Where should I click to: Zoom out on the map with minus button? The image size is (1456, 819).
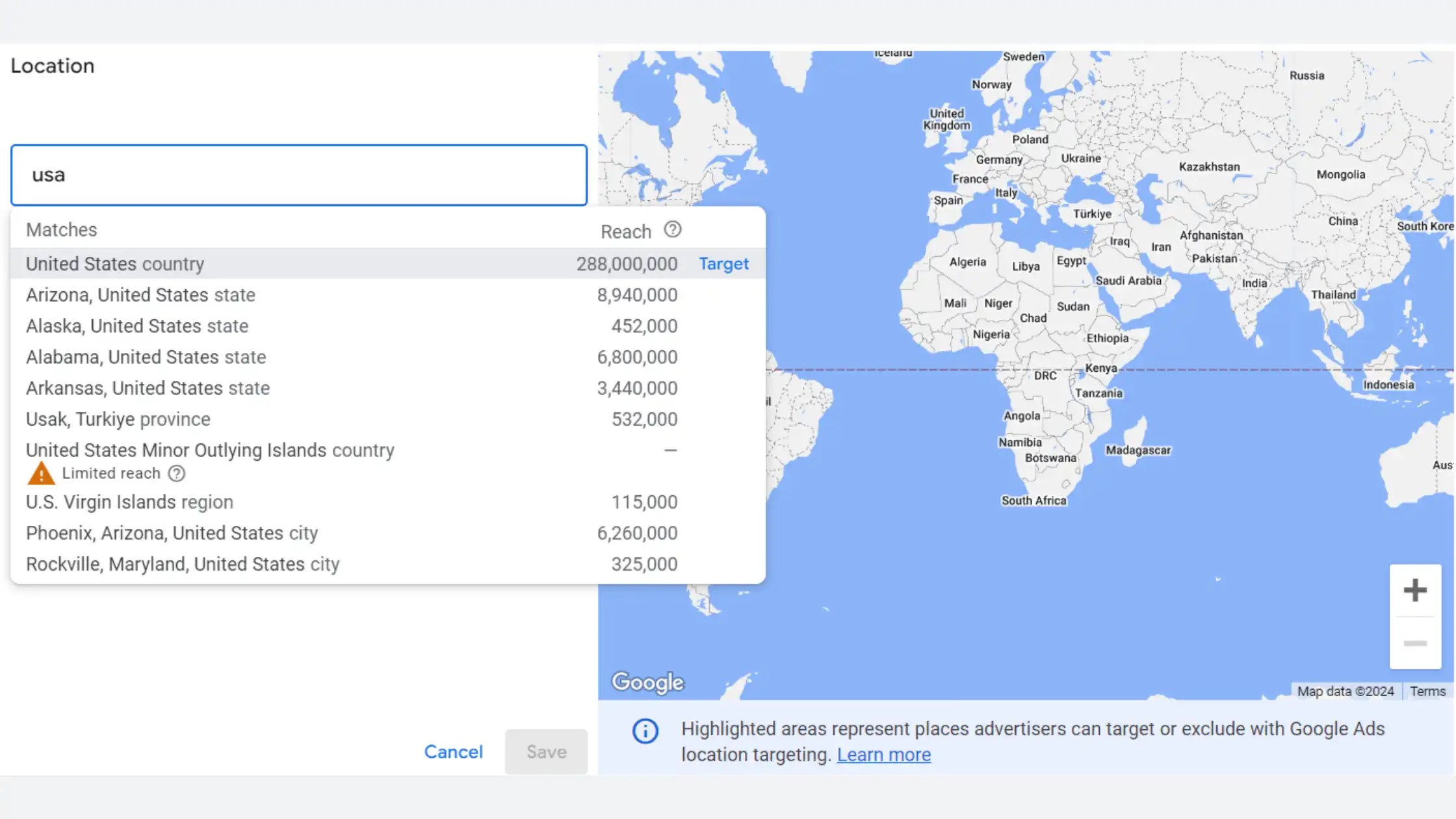pos(1414,643)
